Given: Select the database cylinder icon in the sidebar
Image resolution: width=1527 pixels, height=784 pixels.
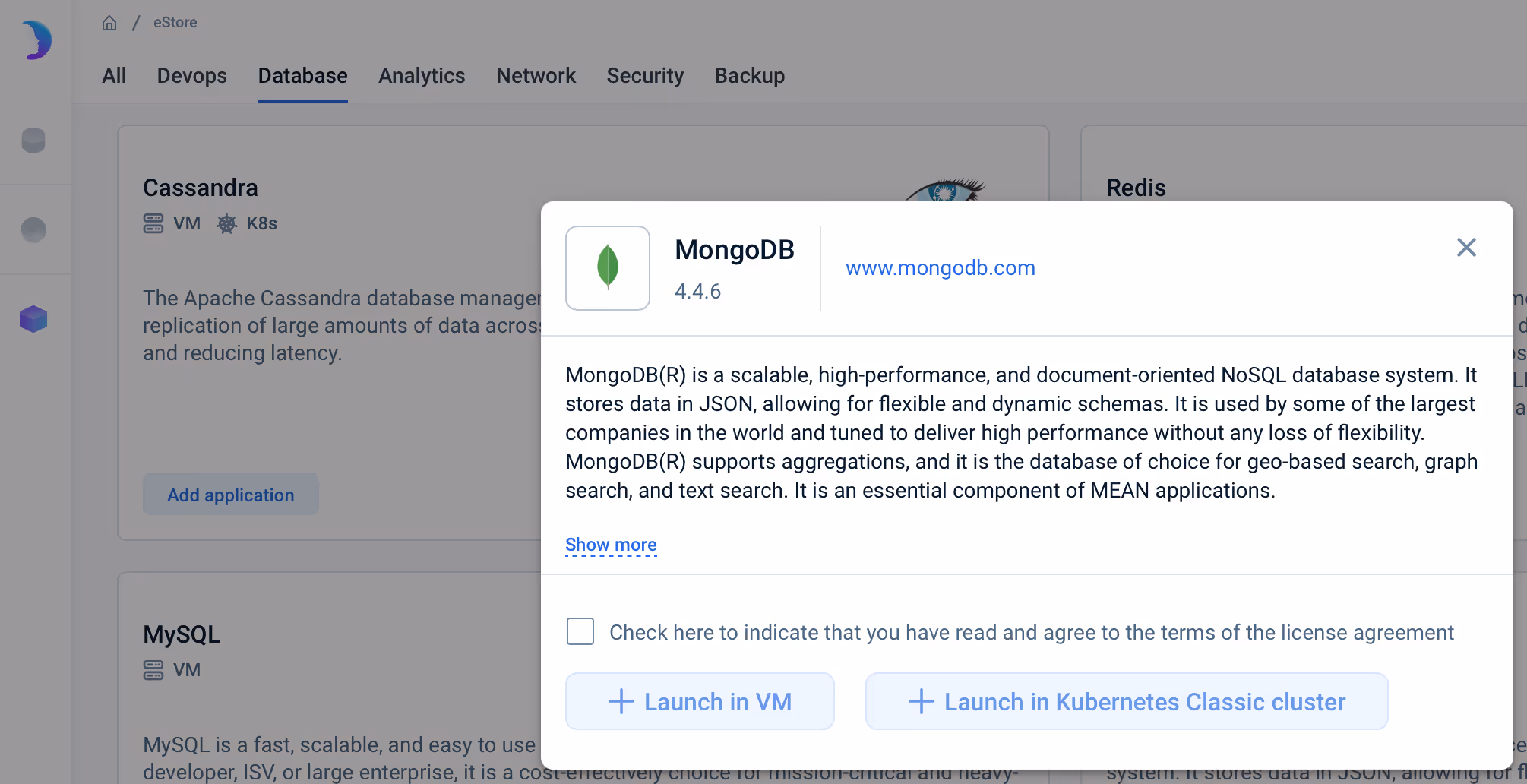Looking at the screenshot, I should point(33,140).
